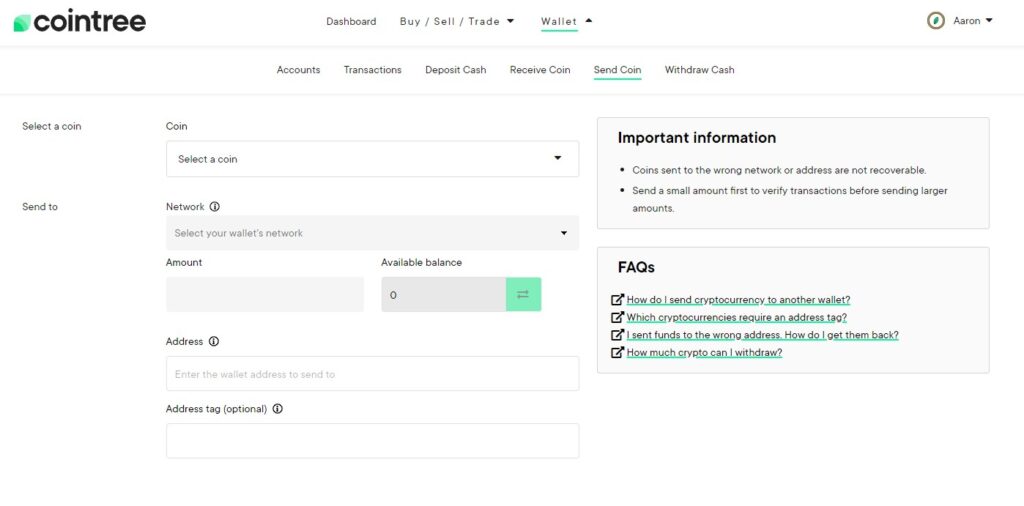Open the Aaron account dropdown

[972, 21]
